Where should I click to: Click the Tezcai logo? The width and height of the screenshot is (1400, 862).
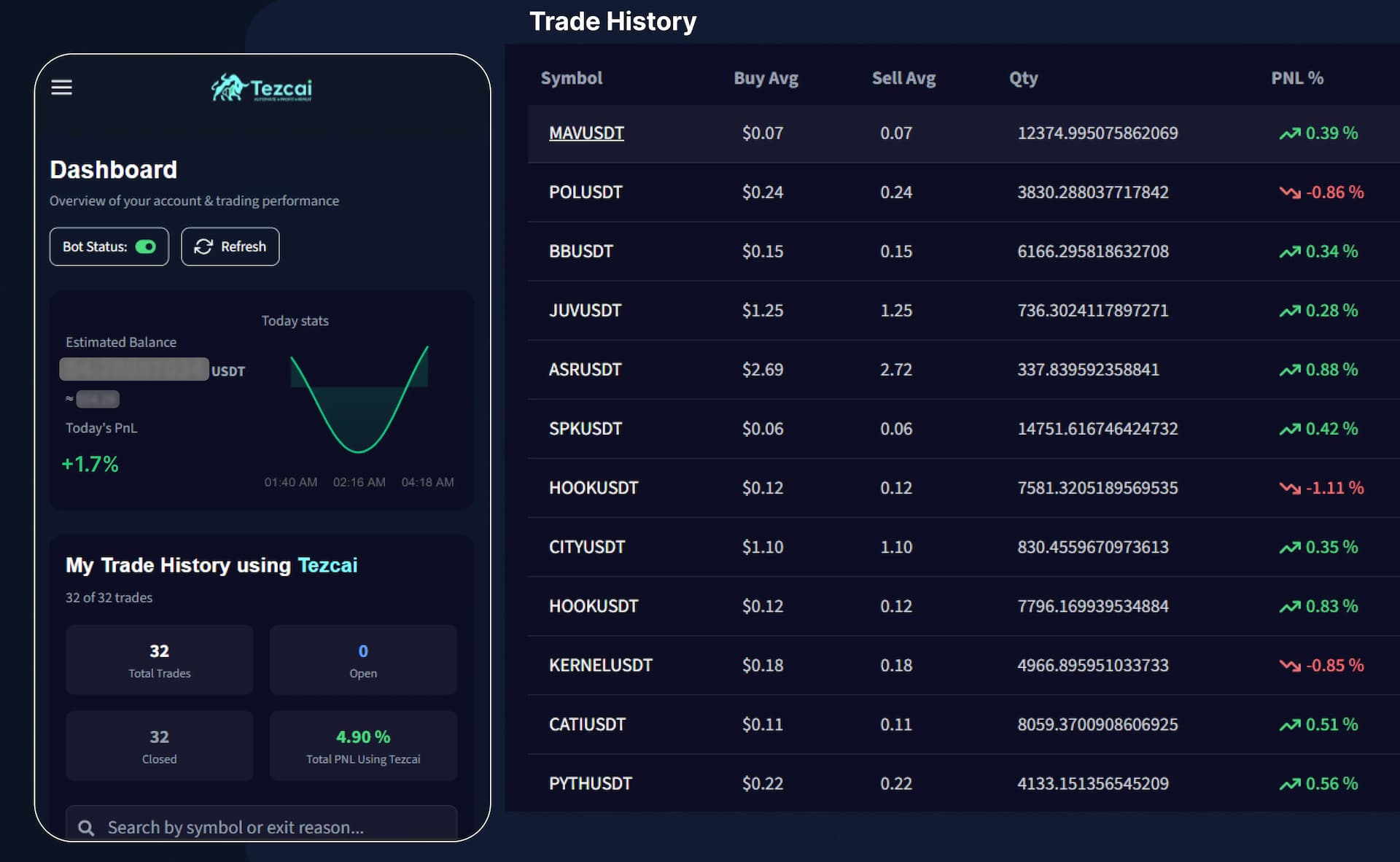(x=260, y=88)
